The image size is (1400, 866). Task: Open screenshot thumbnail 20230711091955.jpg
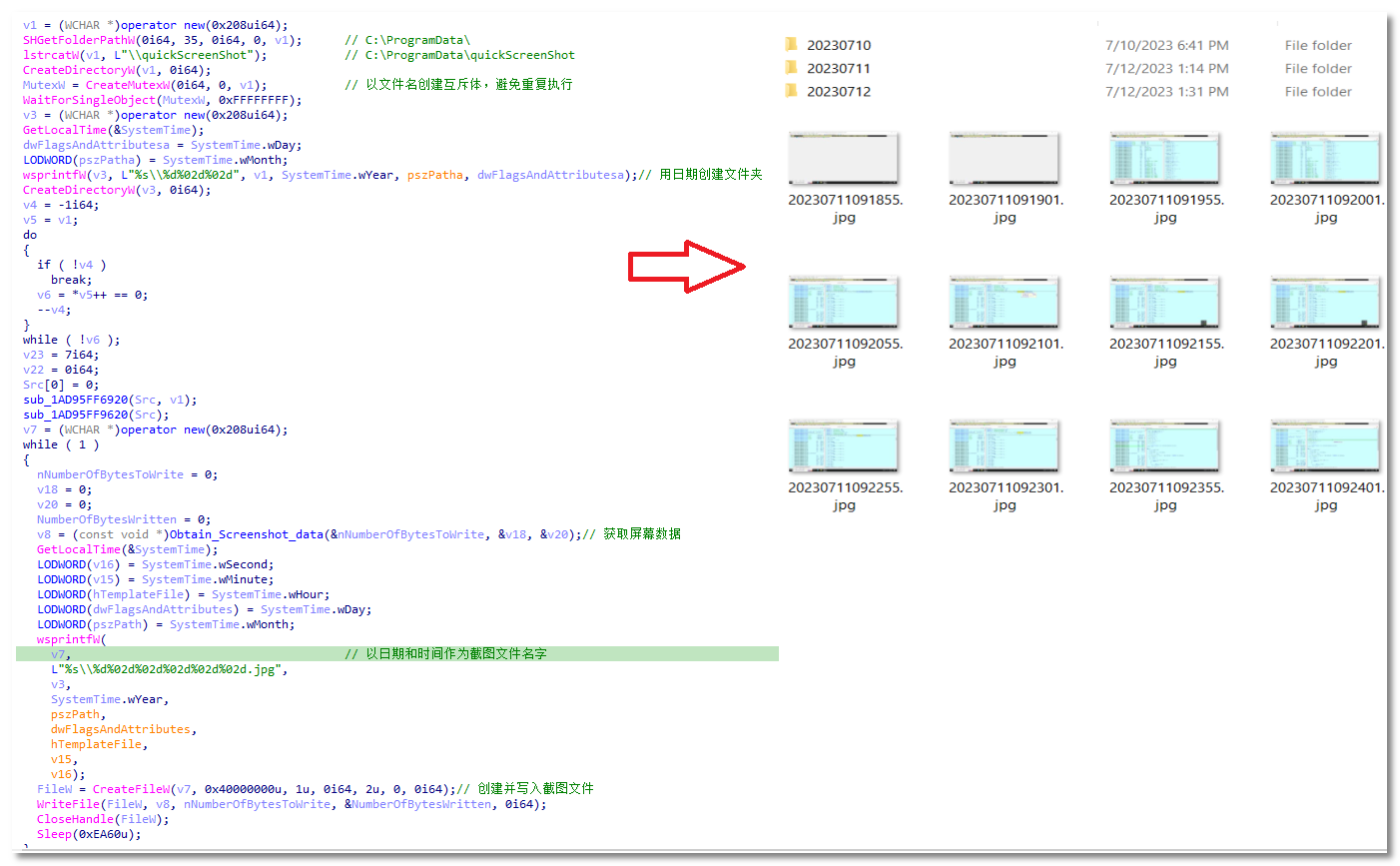[1165, 160]
